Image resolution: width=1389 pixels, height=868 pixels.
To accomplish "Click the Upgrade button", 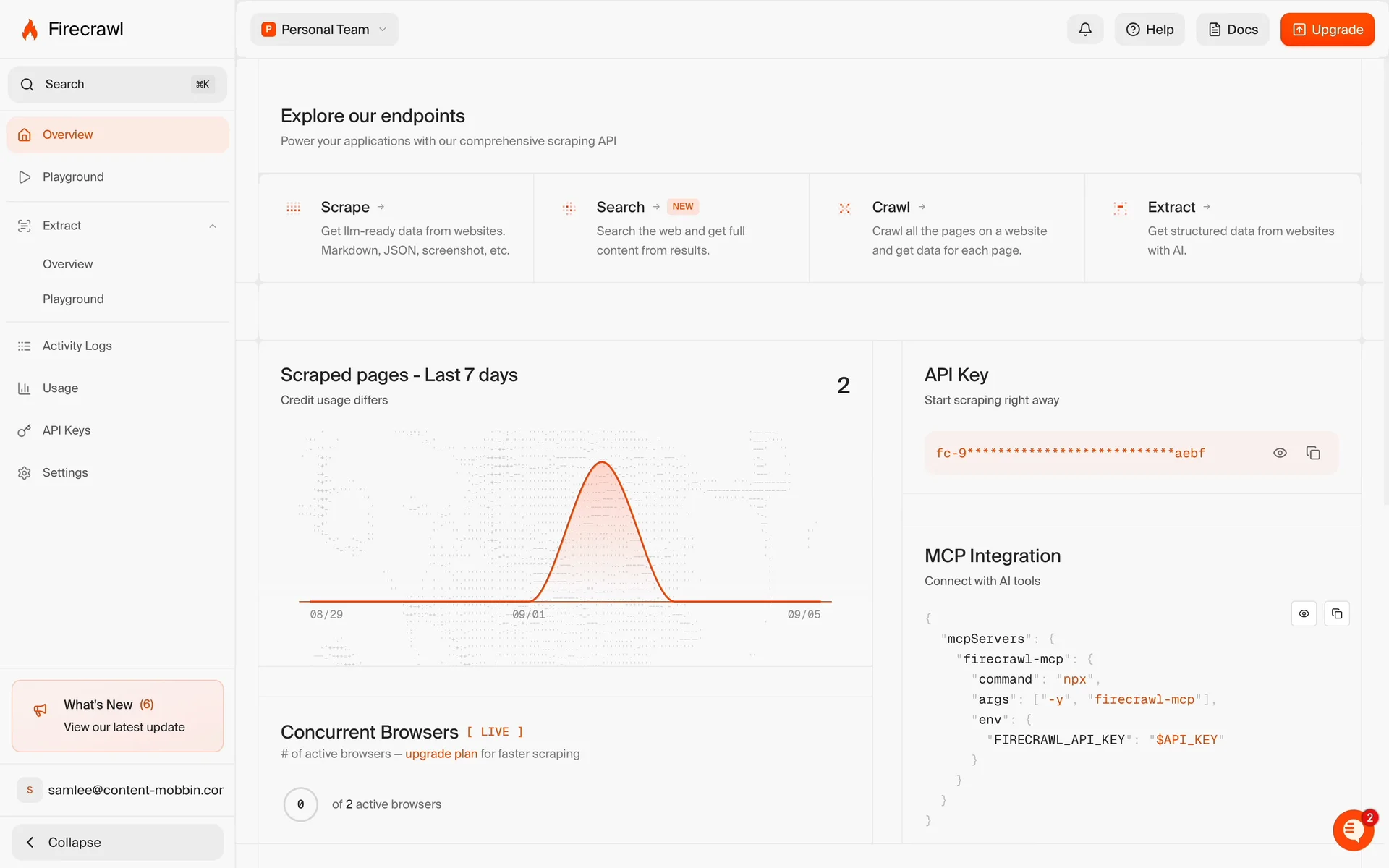I will [x=1327, y=30].
